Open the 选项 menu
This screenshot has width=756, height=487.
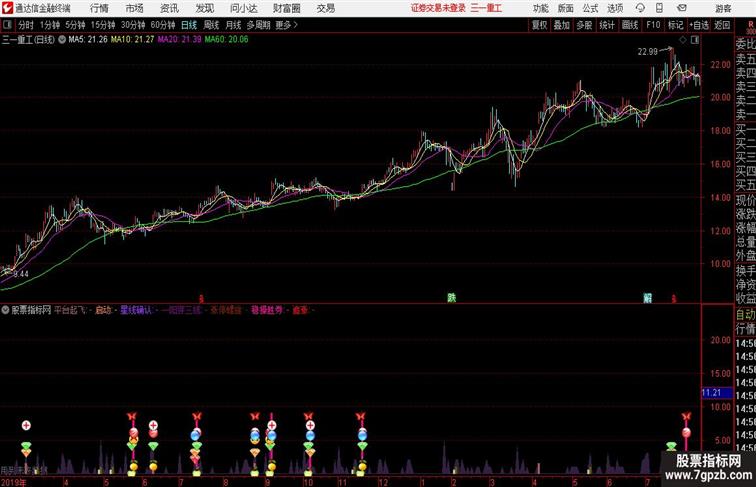[x=615, y=8]
